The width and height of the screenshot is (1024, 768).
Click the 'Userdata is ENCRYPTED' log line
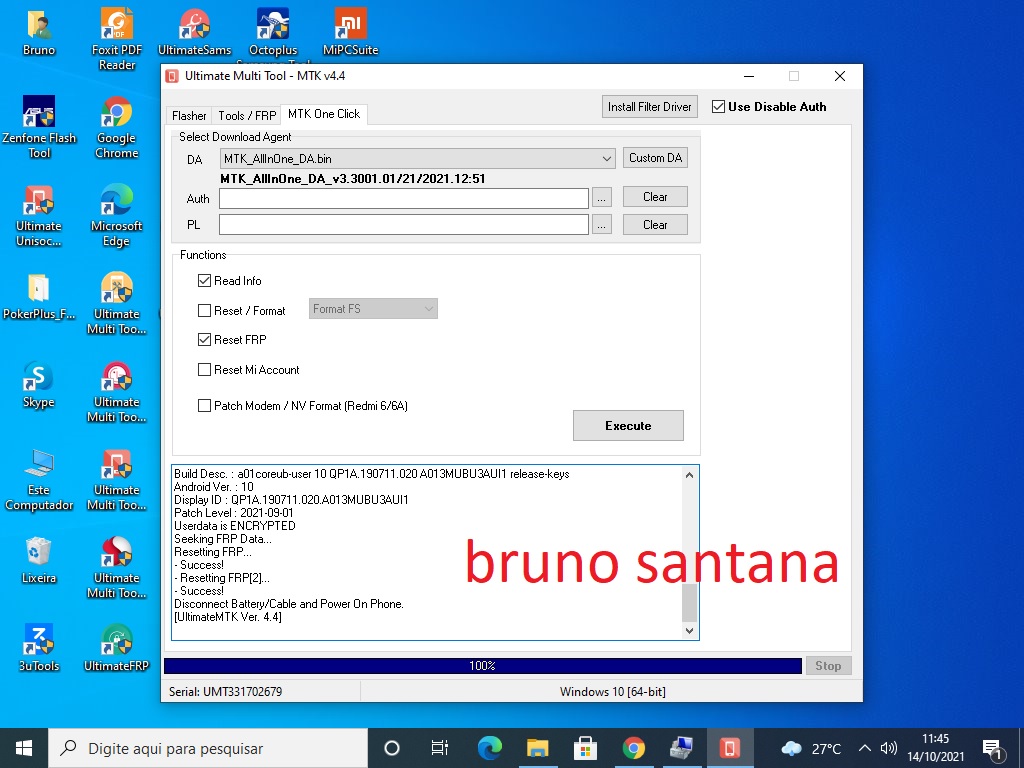(234, 526)
